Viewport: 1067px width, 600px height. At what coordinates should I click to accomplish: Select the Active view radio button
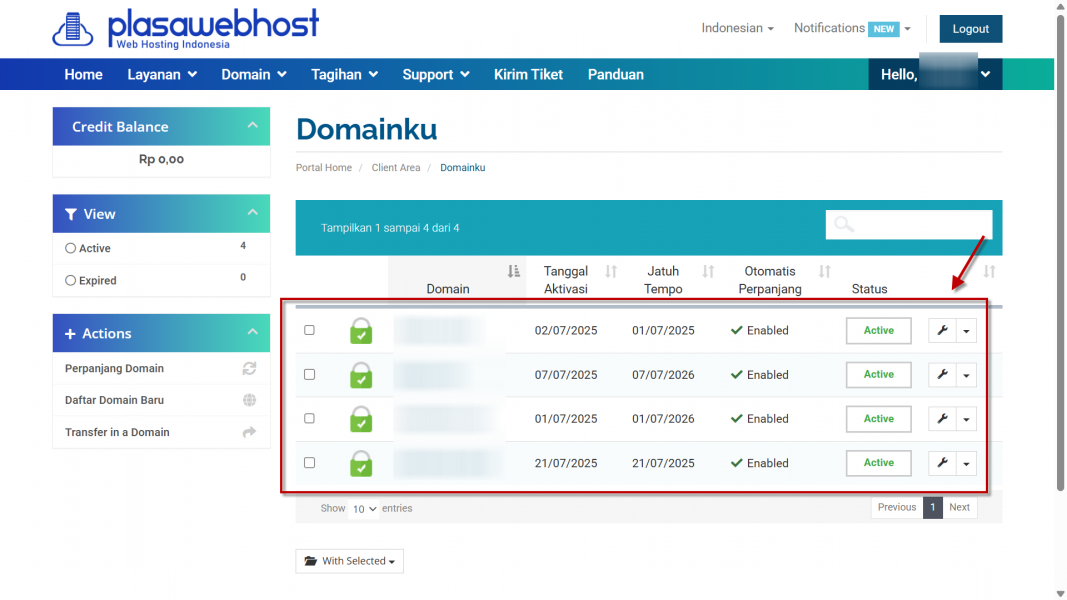pos(71,248)
